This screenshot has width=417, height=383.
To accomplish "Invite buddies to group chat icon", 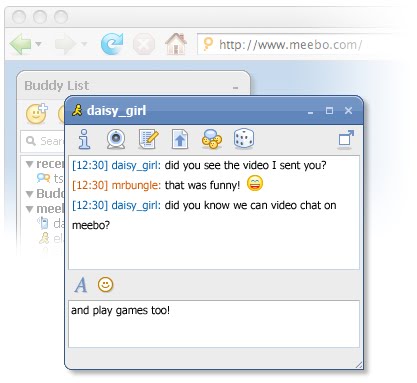I will point(212,139).
